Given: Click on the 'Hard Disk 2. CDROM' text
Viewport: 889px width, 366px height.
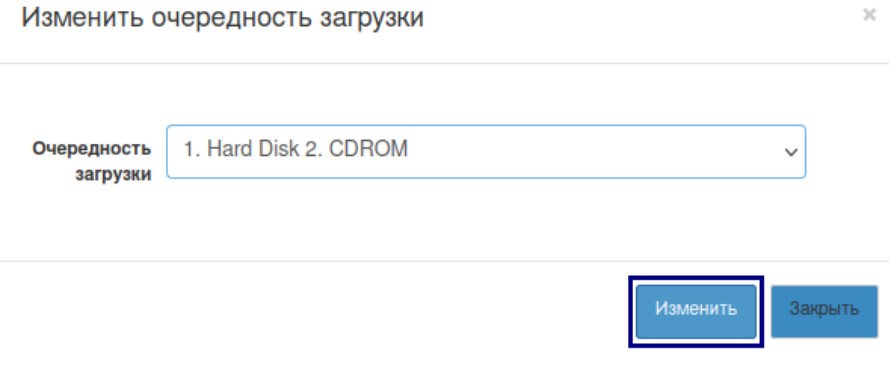Looking at the screenshot, I should [307, 149].
